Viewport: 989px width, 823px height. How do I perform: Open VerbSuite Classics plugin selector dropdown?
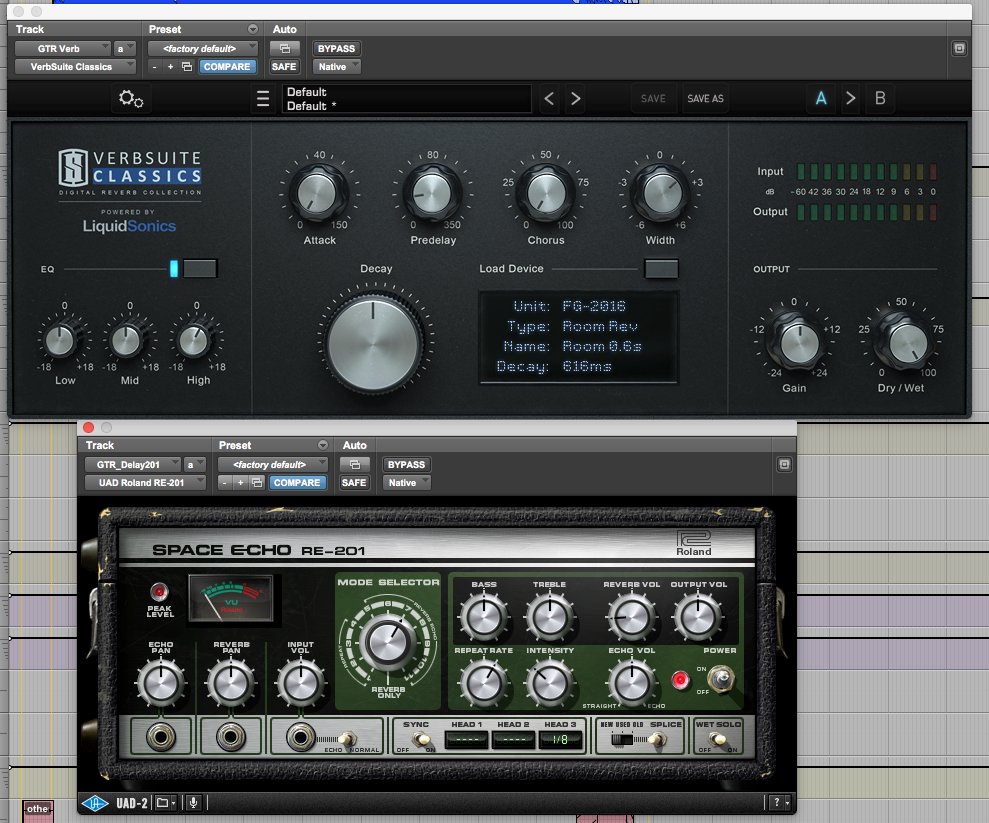pyautogui.click(x=76, y=66)
